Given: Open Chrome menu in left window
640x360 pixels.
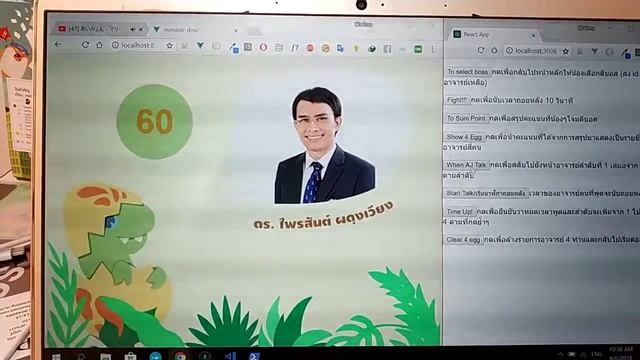Looking at the screenshot, I should pyautogui.click(x=433, y=49).
